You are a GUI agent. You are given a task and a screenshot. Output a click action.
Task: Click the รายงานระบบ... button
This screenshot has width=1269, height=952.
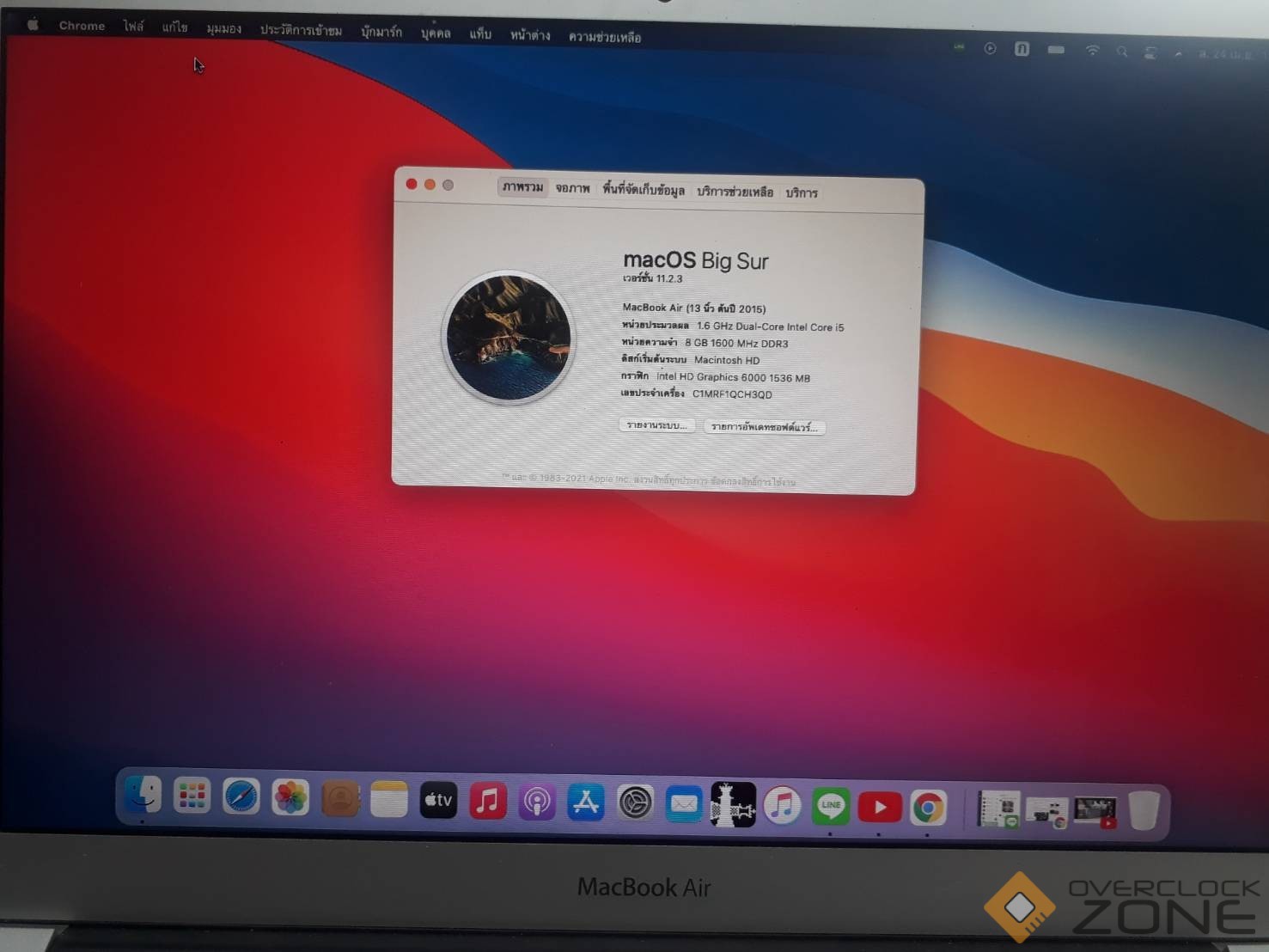point(657,425)
